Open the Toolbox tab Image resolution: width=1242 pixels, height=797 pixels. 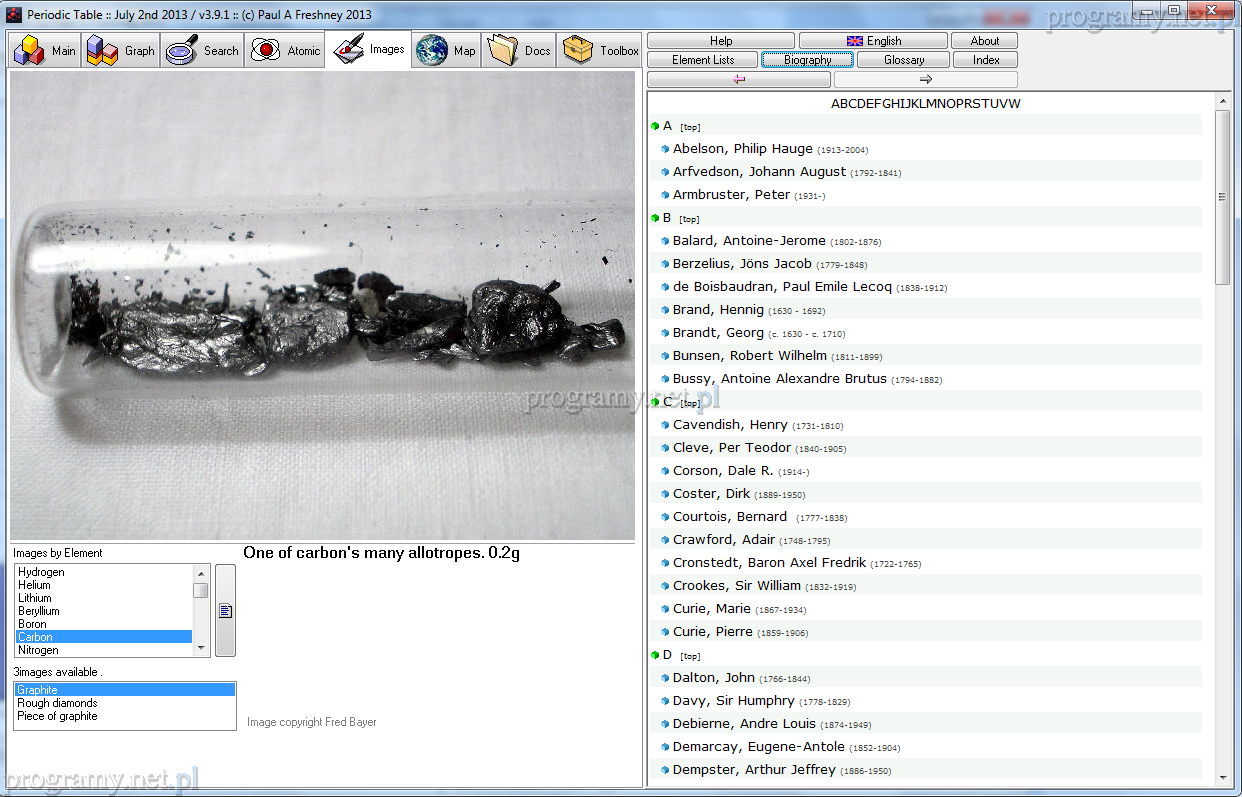pos(601,51)
